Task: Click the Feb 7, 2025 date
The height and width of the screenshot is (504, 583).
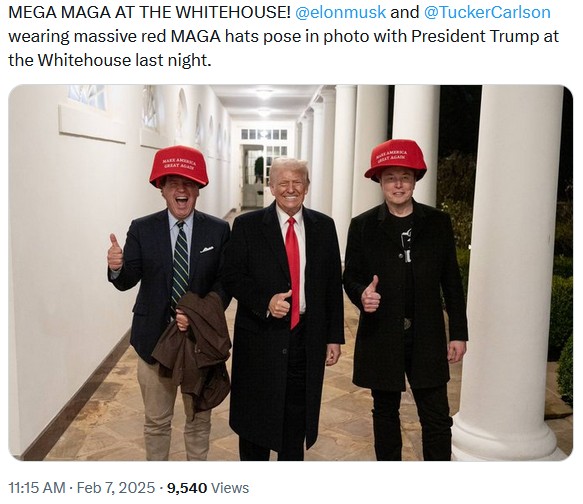Action: point(116,487)
